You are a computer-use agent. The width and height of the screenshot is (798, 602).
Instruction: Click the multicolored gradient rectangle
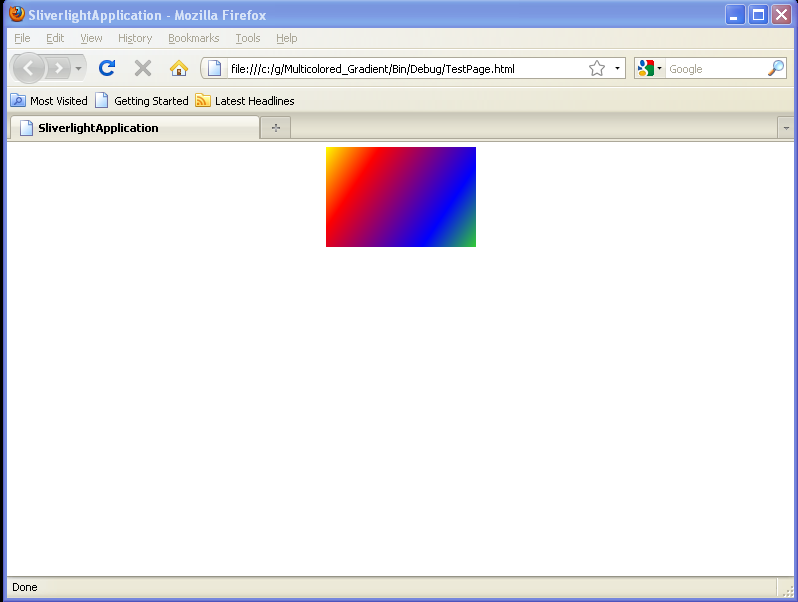pos(401,197)
